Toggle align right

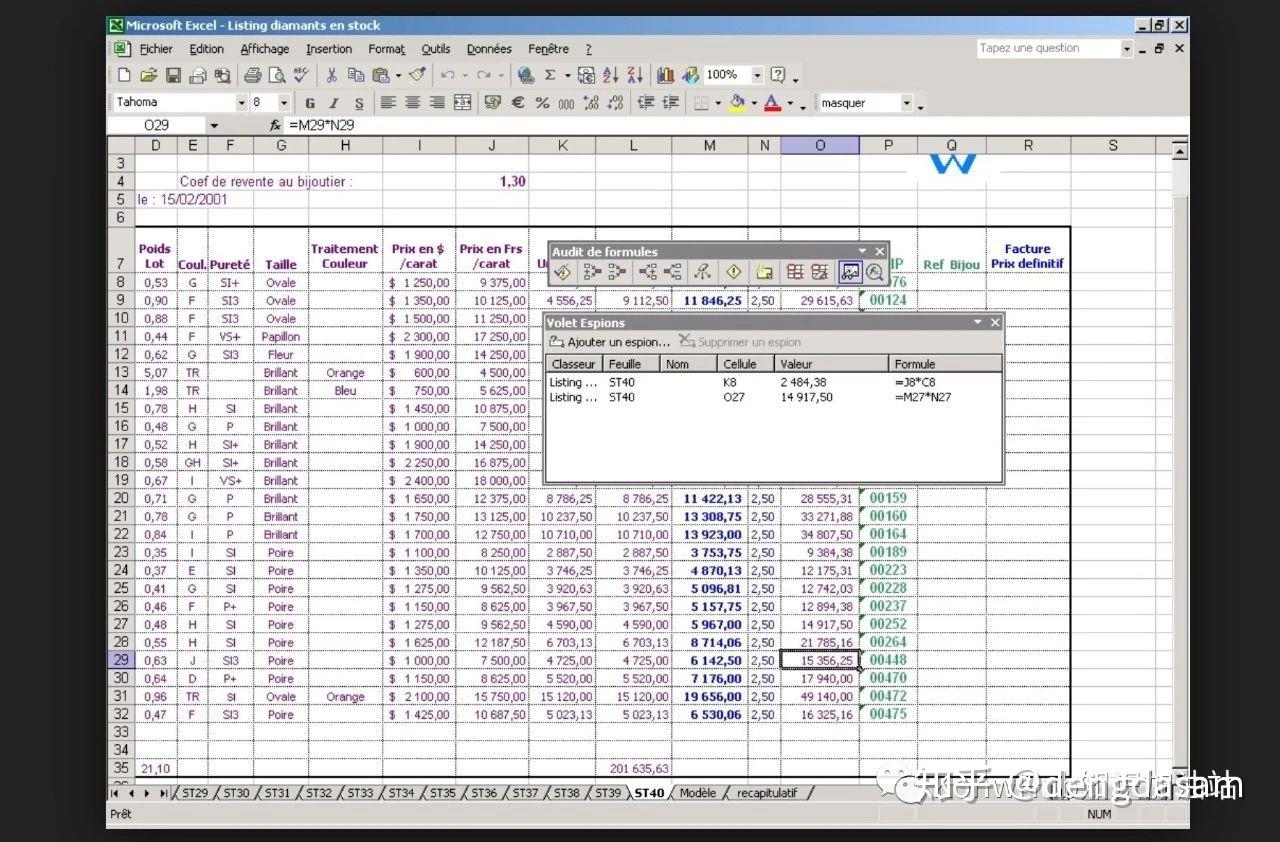437,103
